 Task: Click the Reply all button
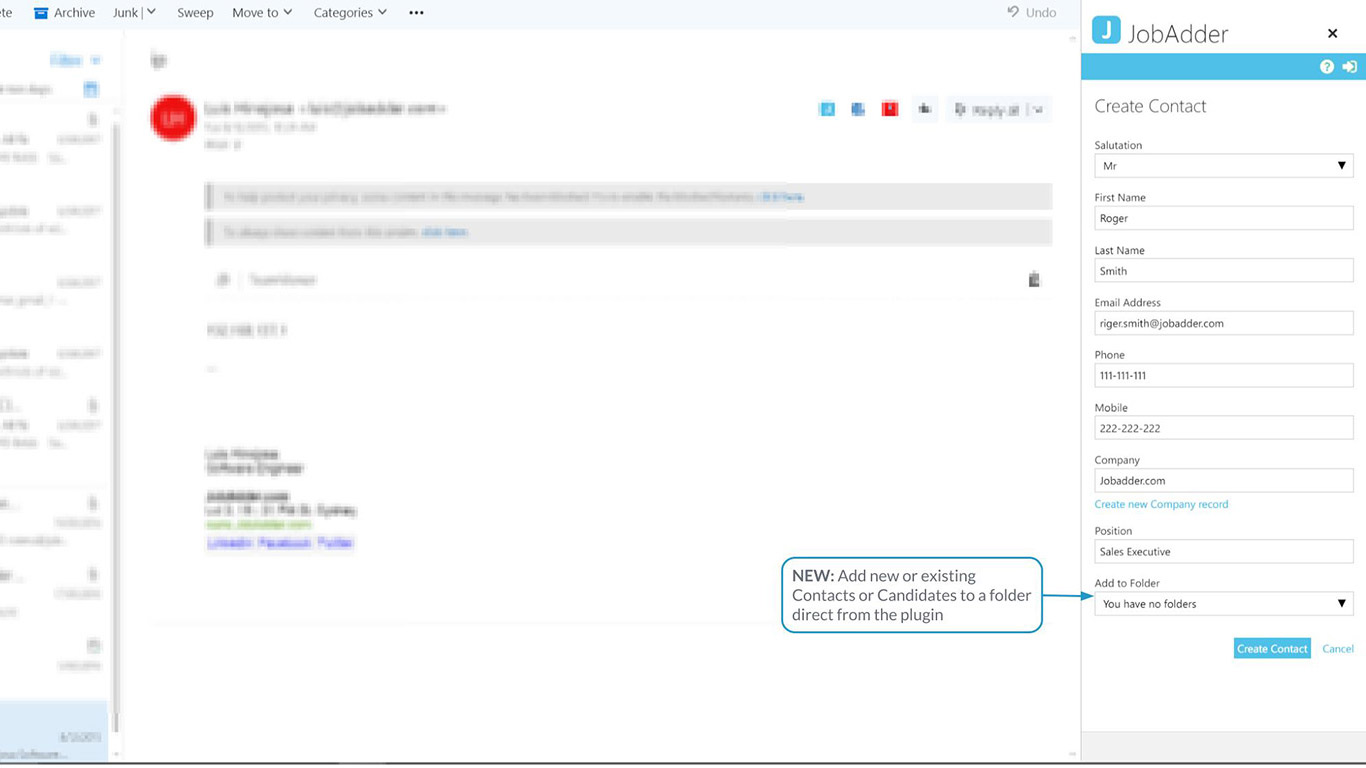[987, 110]
